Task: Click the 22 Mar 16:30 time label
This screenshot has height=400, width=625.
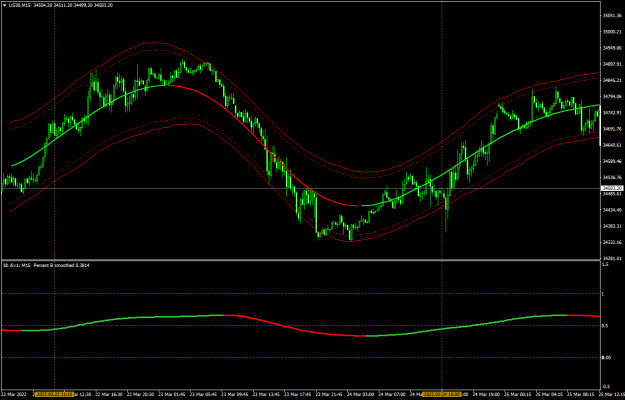Action: pos(110,394)
